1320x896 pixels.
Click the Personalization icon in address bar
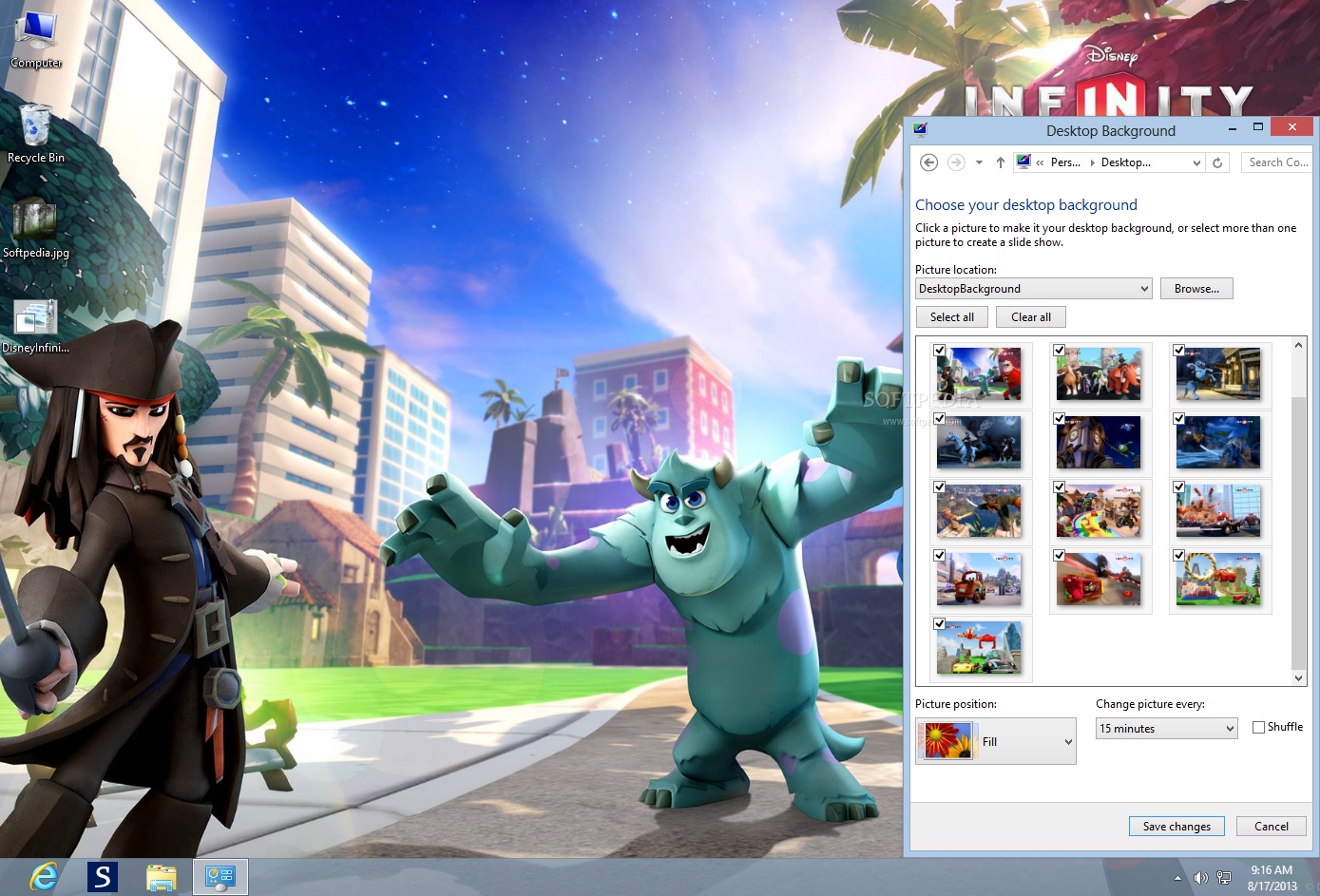pyautogui.click(x=1023, y=162)
